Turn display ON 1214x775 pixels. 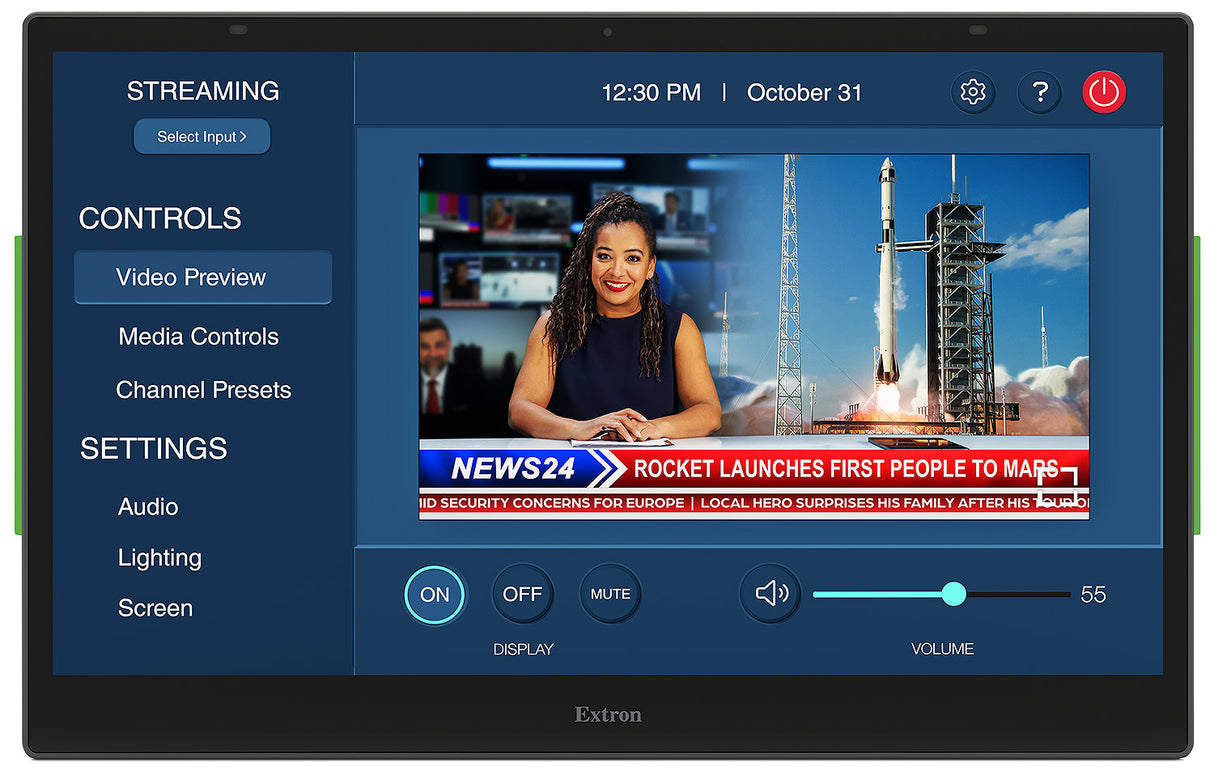tap(435, 594)
